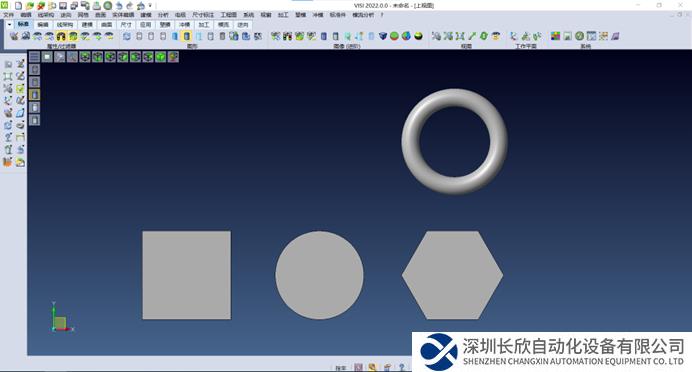
Task: Click the Open folder icon in quick access
Action: click(x=30, y=6)
